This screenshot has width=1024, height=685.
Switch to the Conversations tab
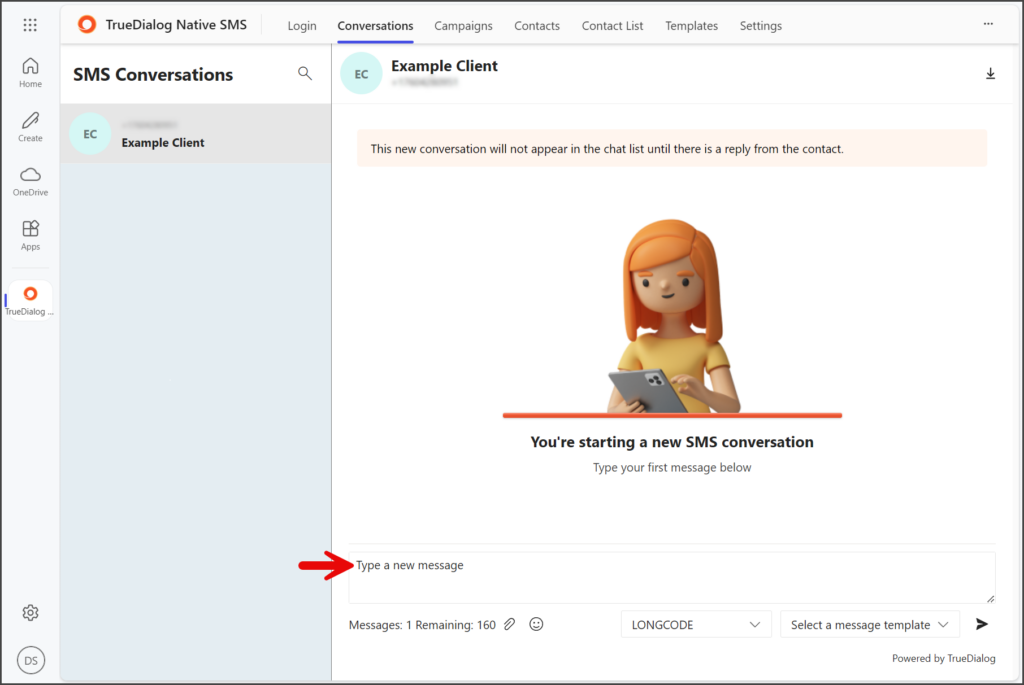tap(375, 25)
